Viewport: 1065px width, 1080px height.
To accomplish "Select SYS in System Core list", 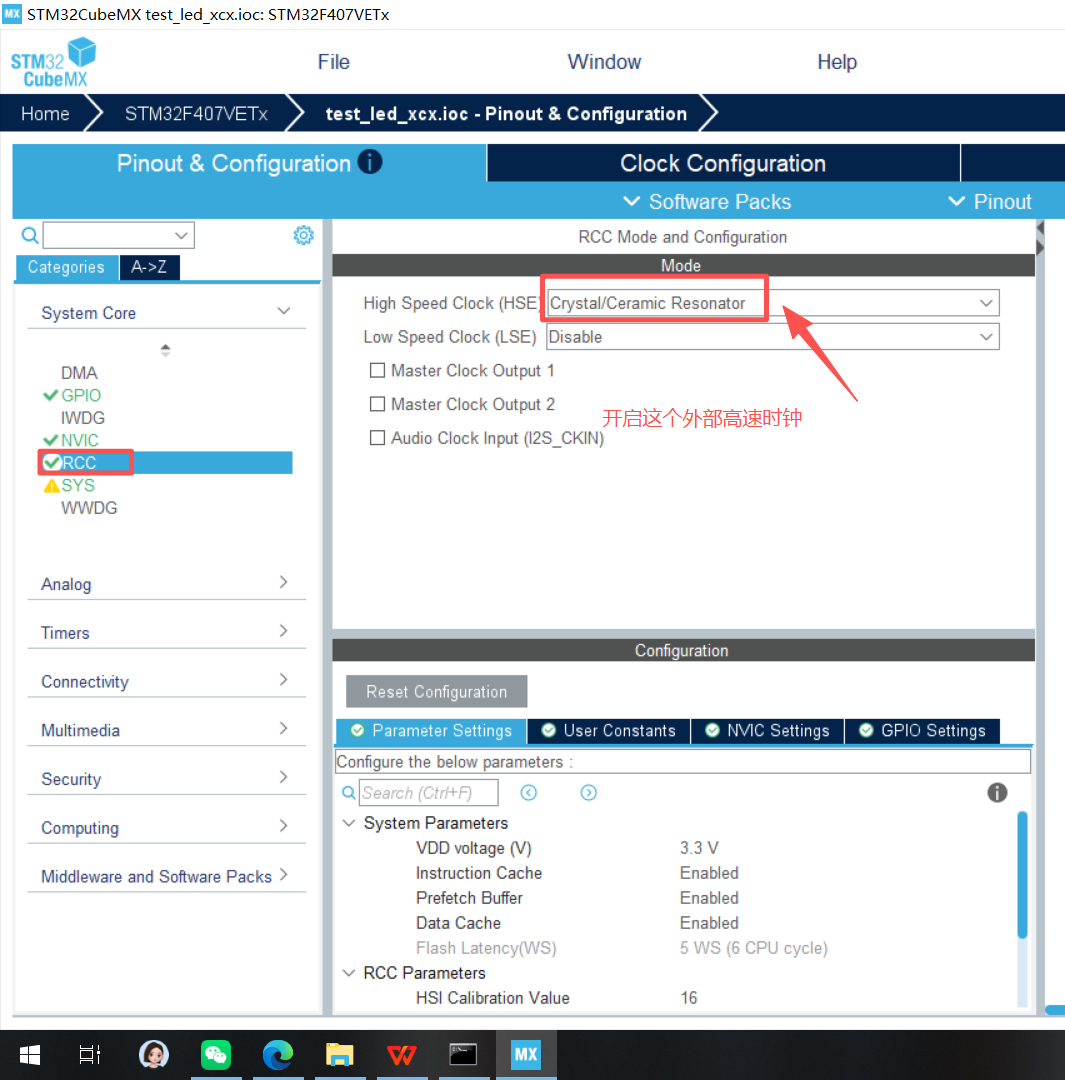I will pos(78,486).
